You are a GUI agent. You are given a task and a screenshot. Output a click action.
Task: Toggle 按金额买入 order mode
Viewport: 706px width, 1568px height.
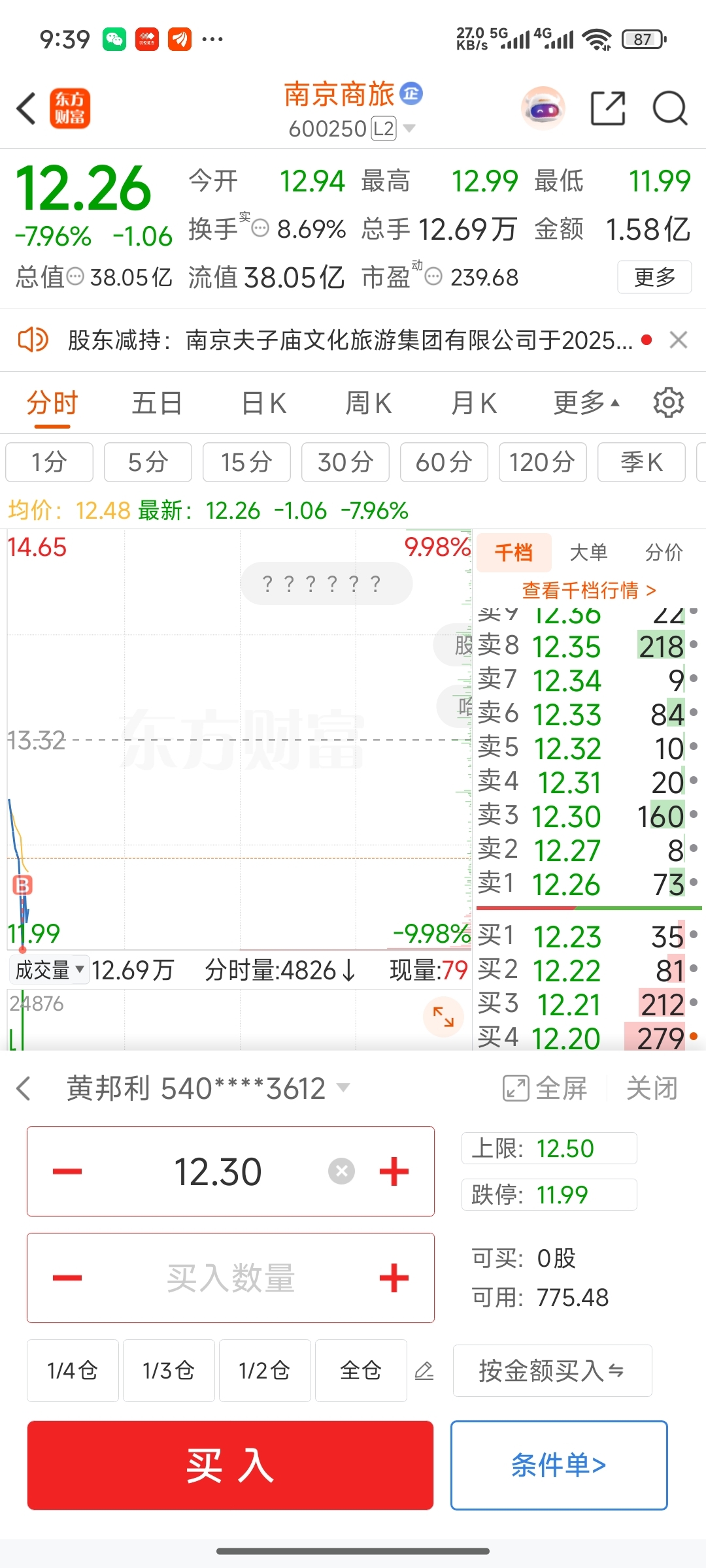pos(552,1370)
